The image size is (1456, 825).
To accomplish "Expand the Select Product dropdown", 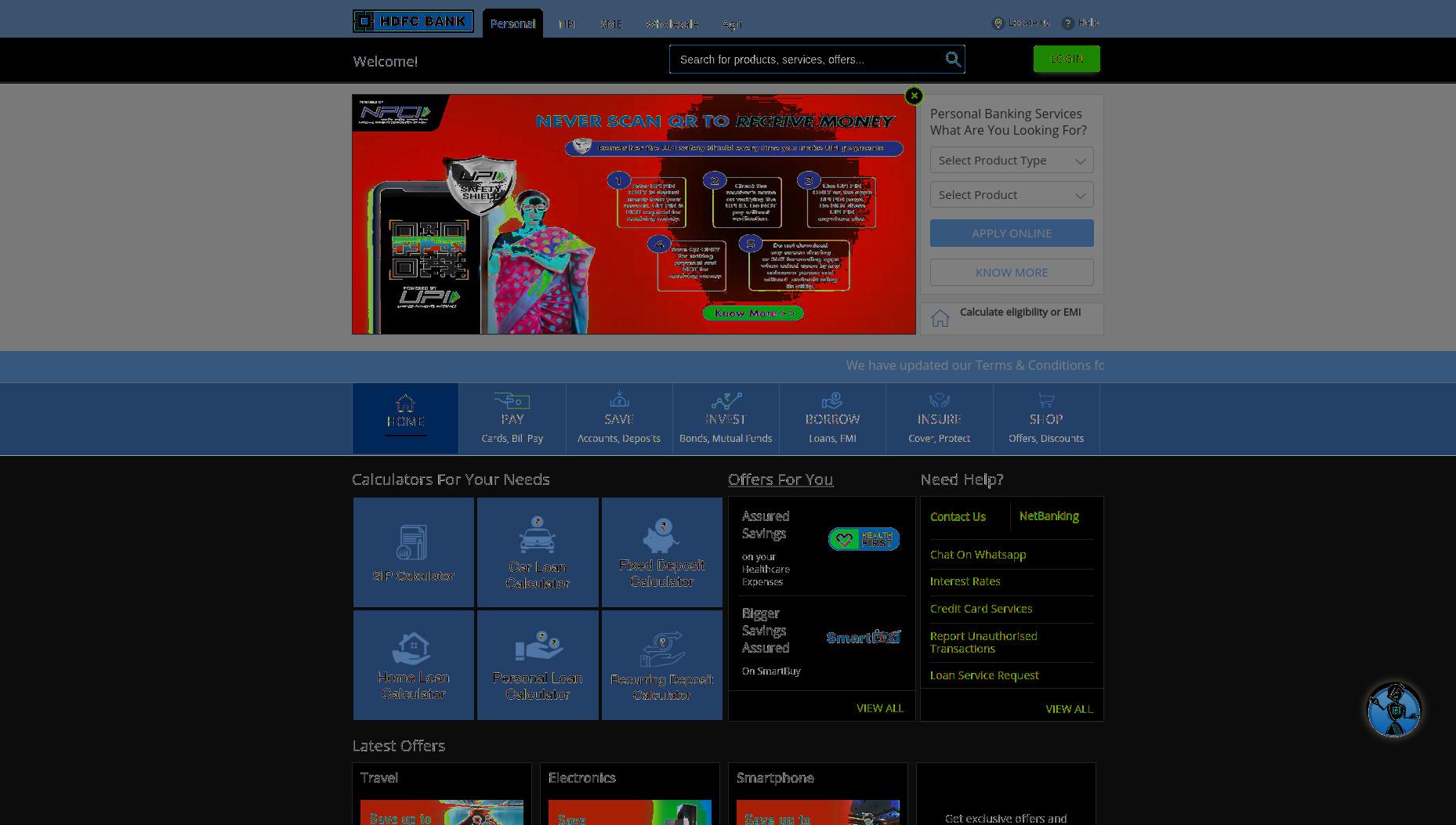I will coord(1012,195).
